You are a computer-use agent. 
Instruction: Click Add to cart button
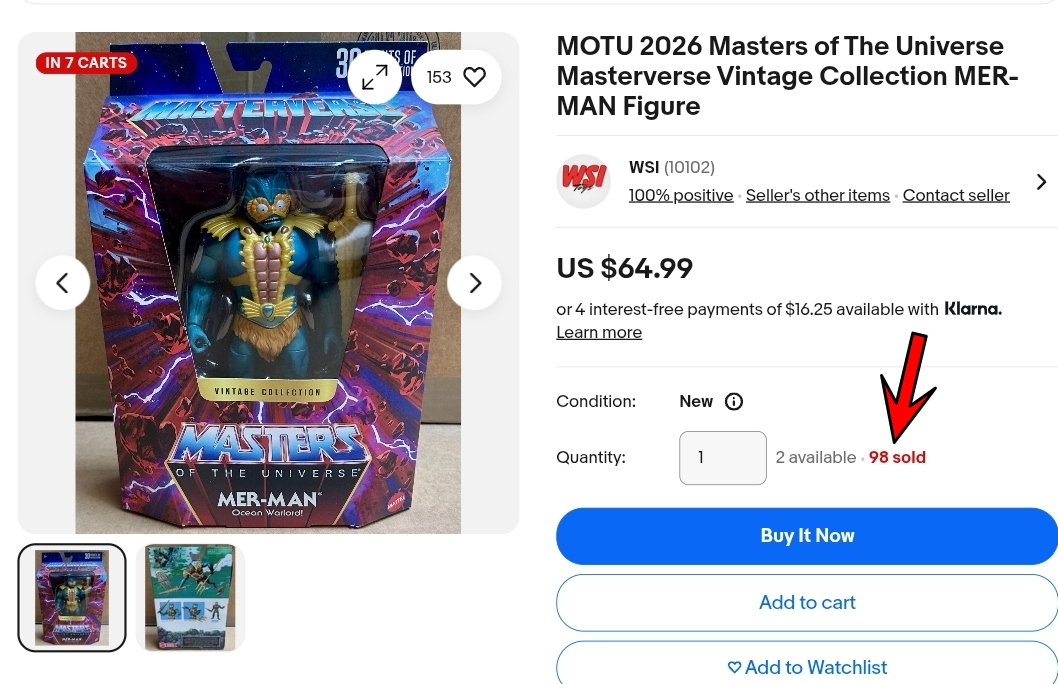(x=807, y=602)
